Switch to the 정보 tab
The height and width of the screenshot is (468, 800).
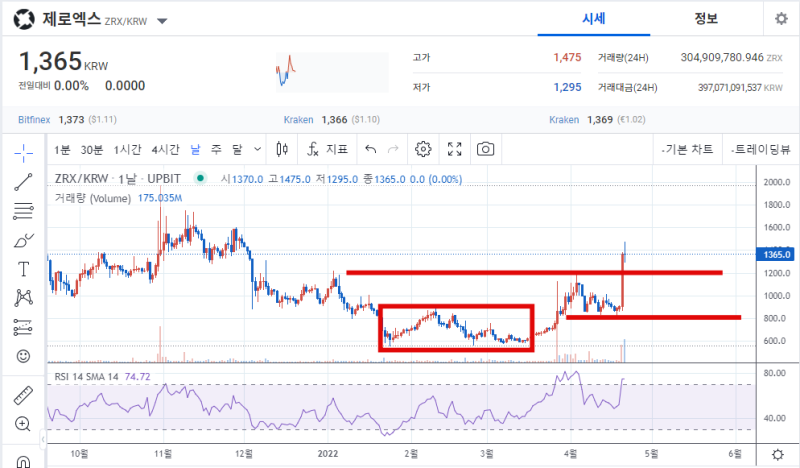click(706, 19)
